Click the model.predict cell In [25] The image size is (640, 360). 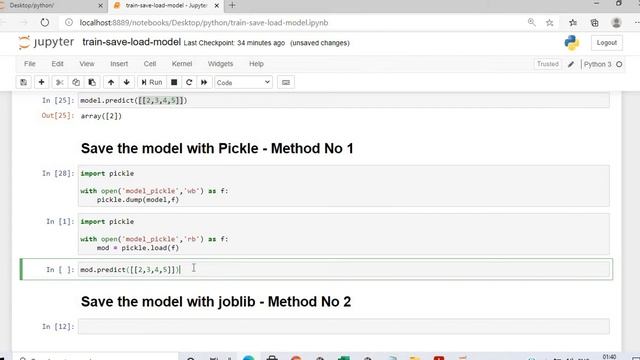pos(344,100)
